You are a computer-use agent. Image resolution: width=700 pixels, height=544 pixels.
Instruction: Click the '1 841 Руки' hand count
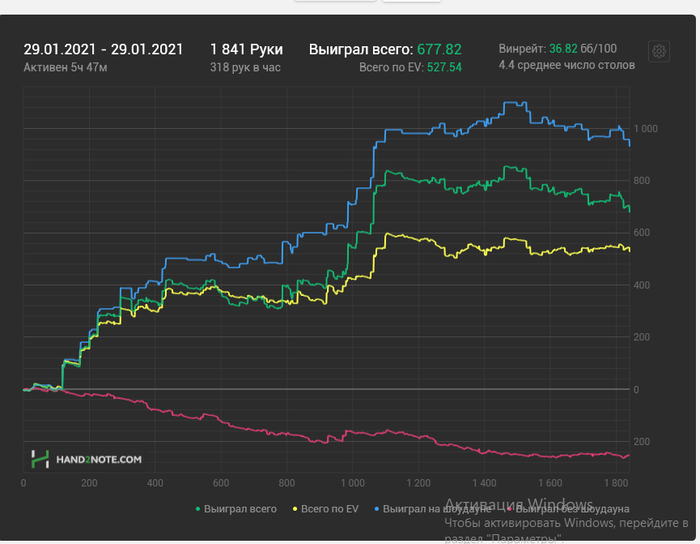pyautogui.click(x=246, y=49)
